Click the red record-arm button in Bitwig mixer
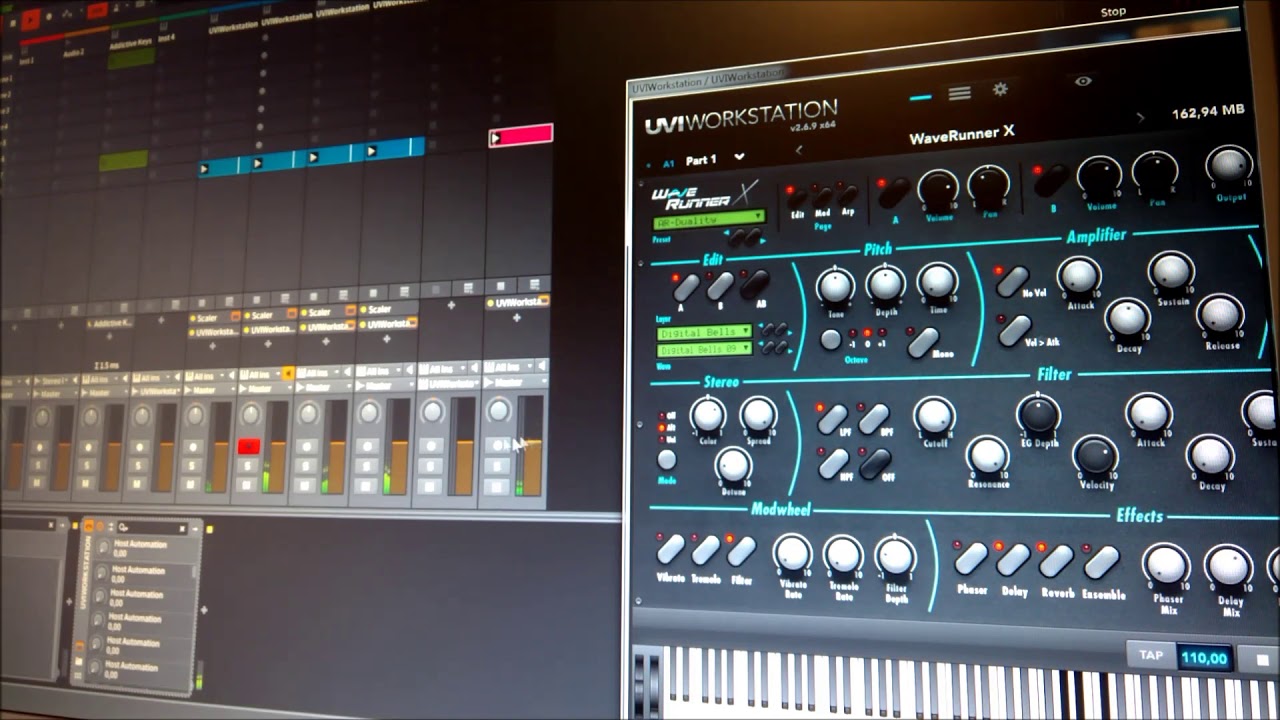The height and width of the screenshot is (720, 1280). [249, 446]
